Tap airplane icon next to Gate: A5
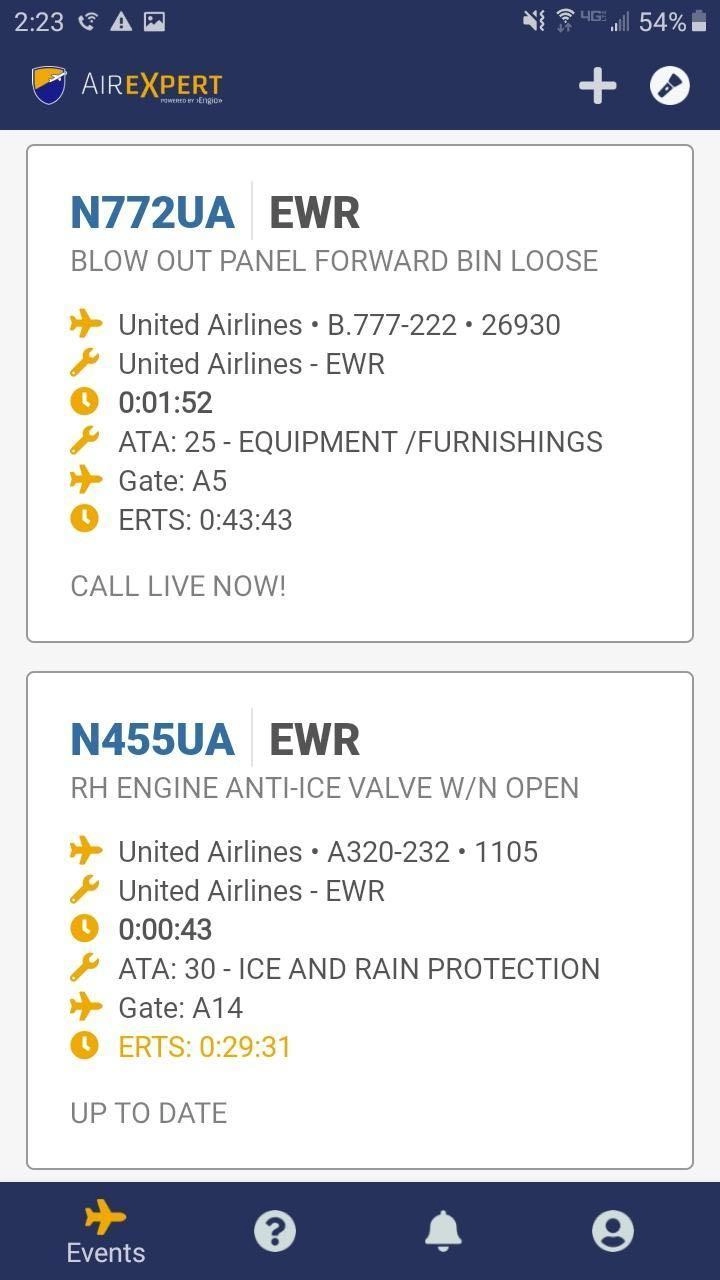Screen dimensions: 720x1280 tap(86, 480)
